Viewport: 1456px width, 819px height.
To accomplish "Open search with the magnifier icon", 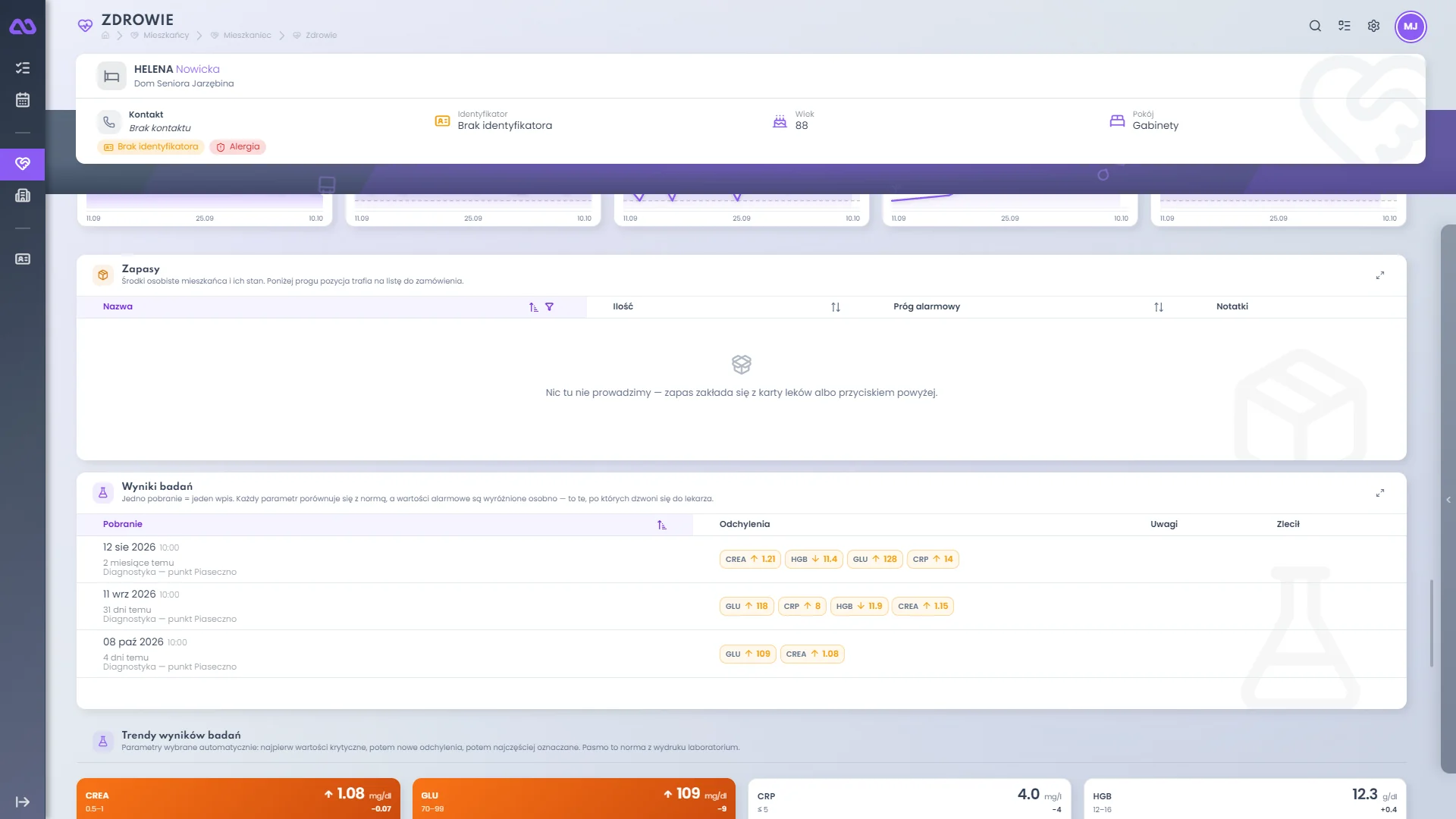I will [x=1315, y=26].
